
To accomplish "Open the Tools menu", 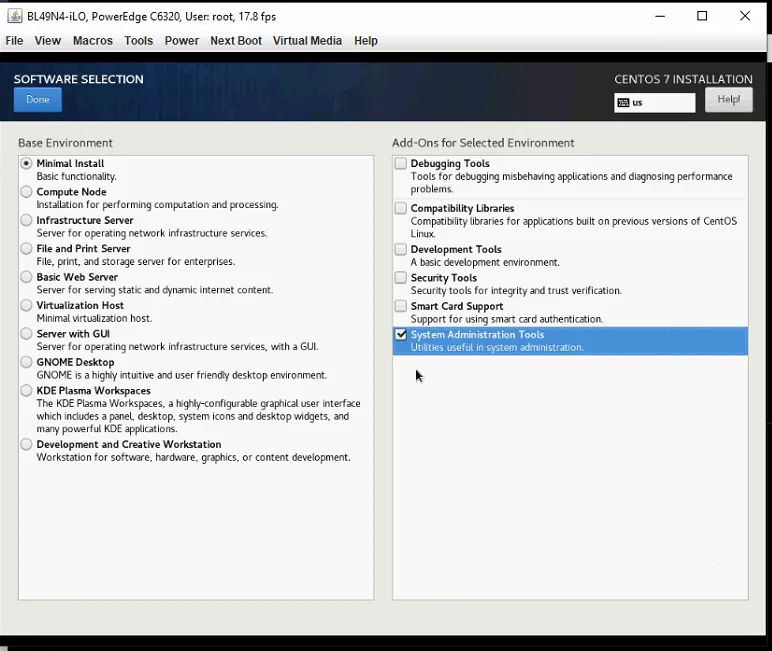I will click(x=138, y=41).
